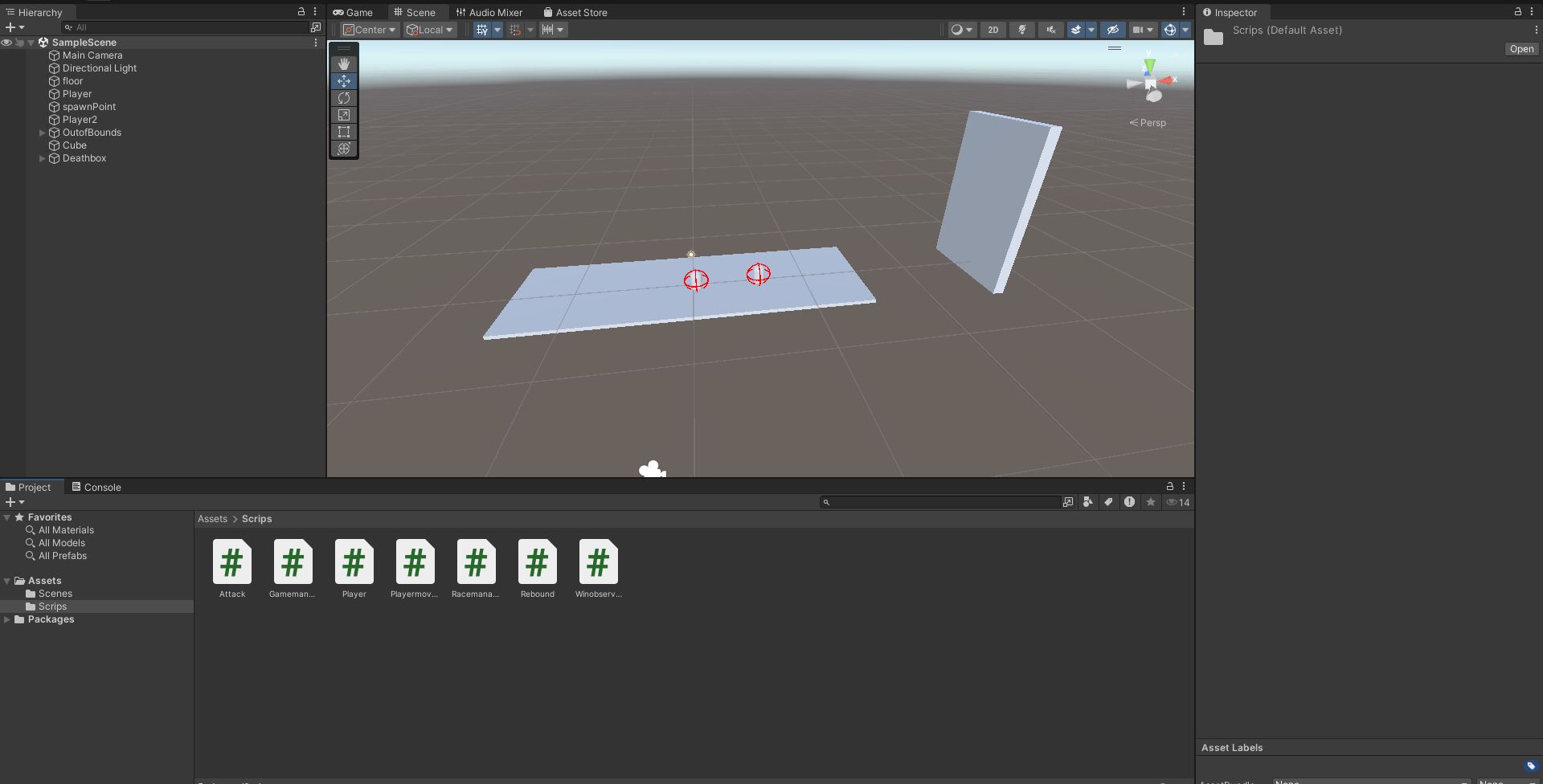Click the combined Transform tool icon
Screen dimensions: 1543x784
click(x=344, y=149)
